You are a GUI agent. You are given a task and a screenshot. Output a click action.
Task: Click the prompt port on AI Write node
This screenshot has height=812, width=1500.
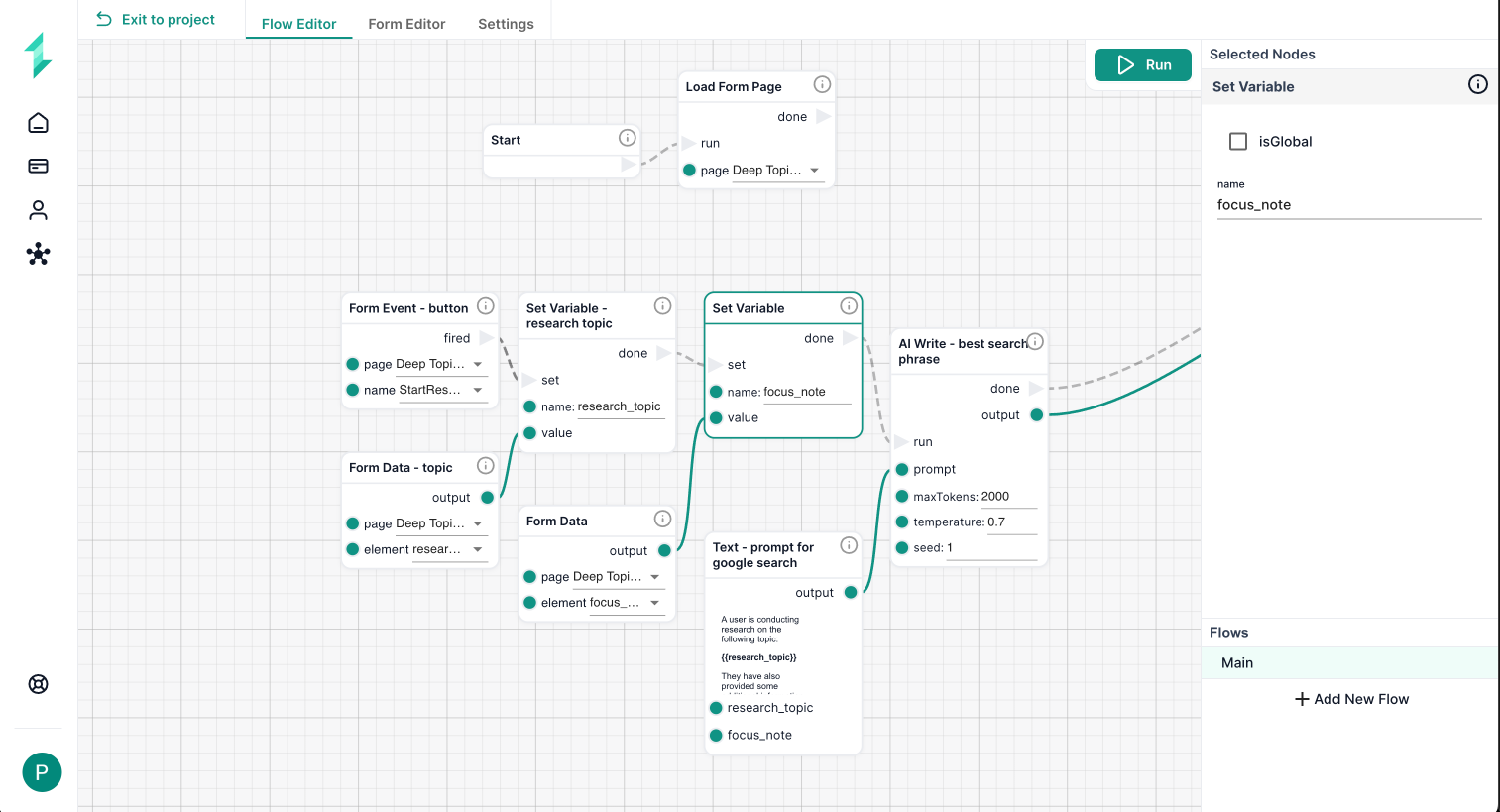[902, 469]
